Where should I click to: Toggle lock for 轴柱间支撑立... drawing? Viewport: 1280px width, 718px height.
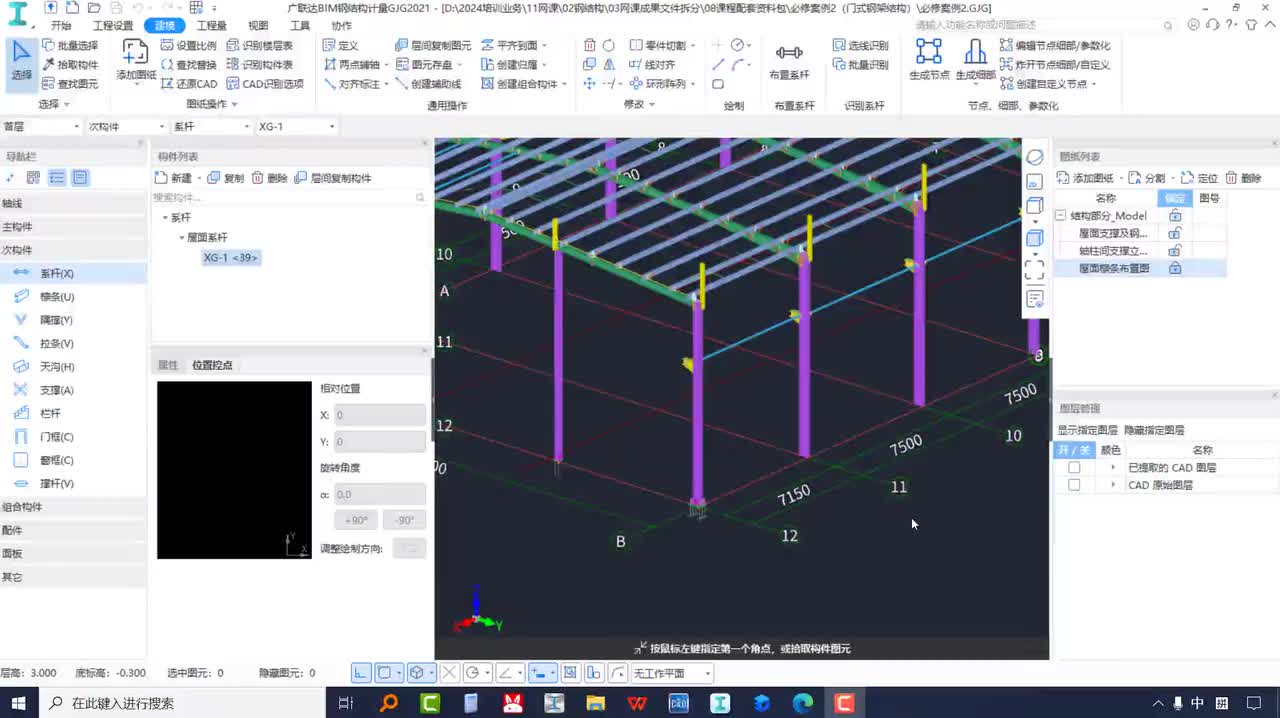1175,251
